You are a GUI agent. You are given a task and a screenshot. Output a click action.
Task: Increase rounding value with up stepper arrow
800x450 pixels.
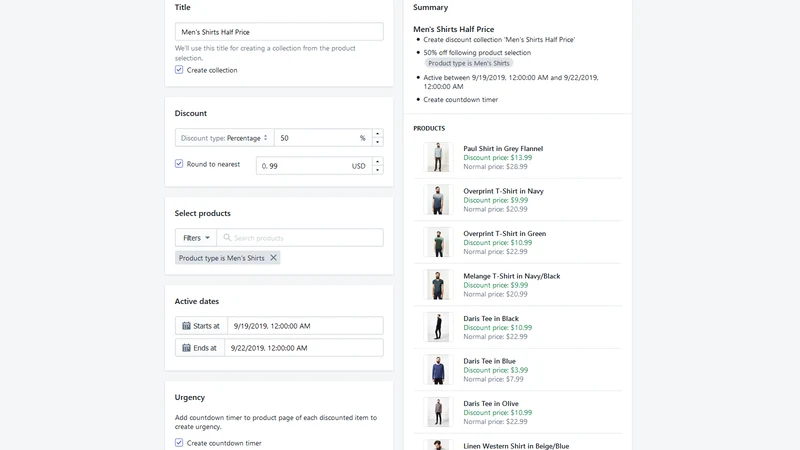(377, 161)
